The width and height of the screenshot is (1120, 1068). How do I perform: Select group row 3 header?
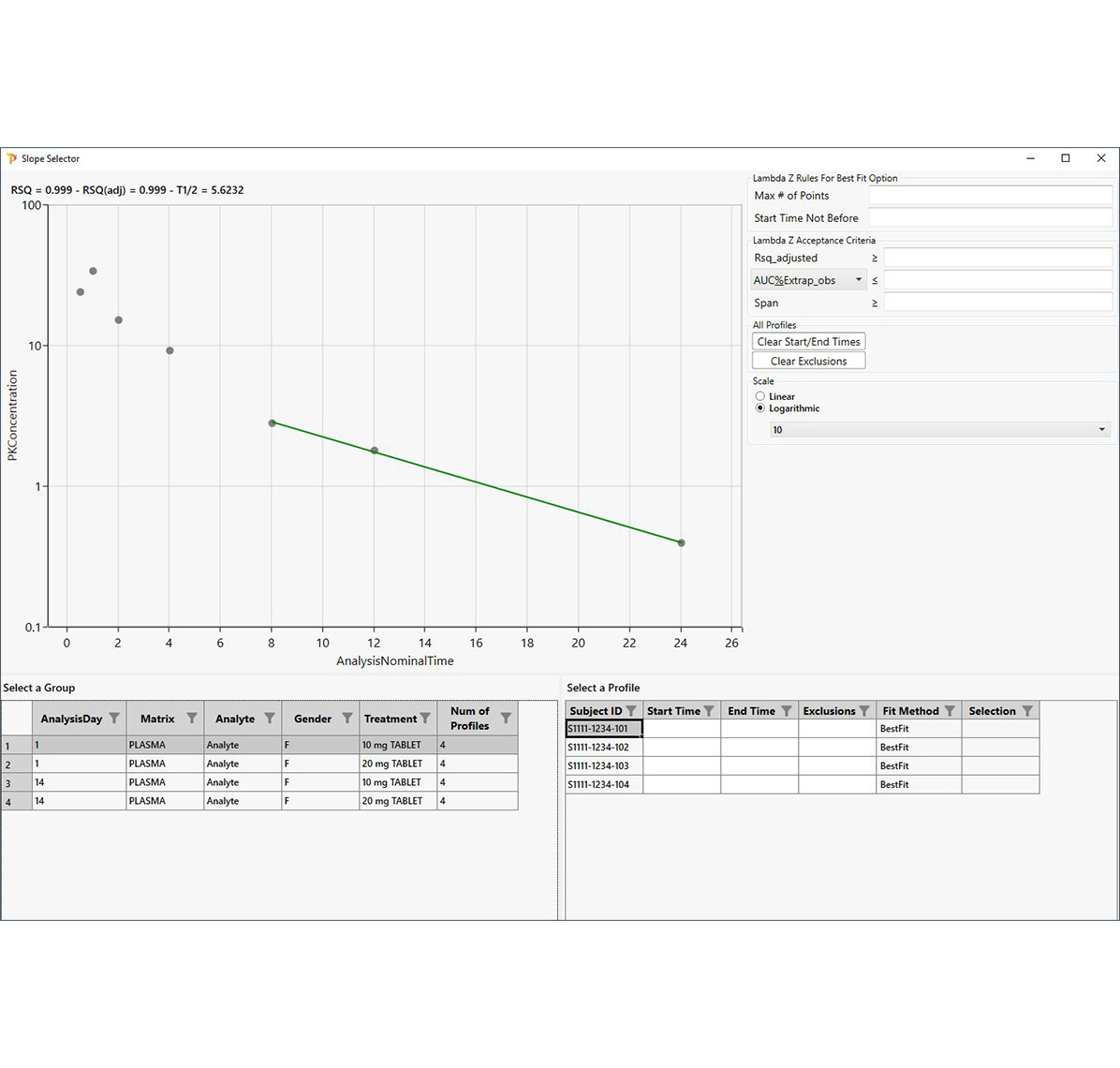pos(17,782)
